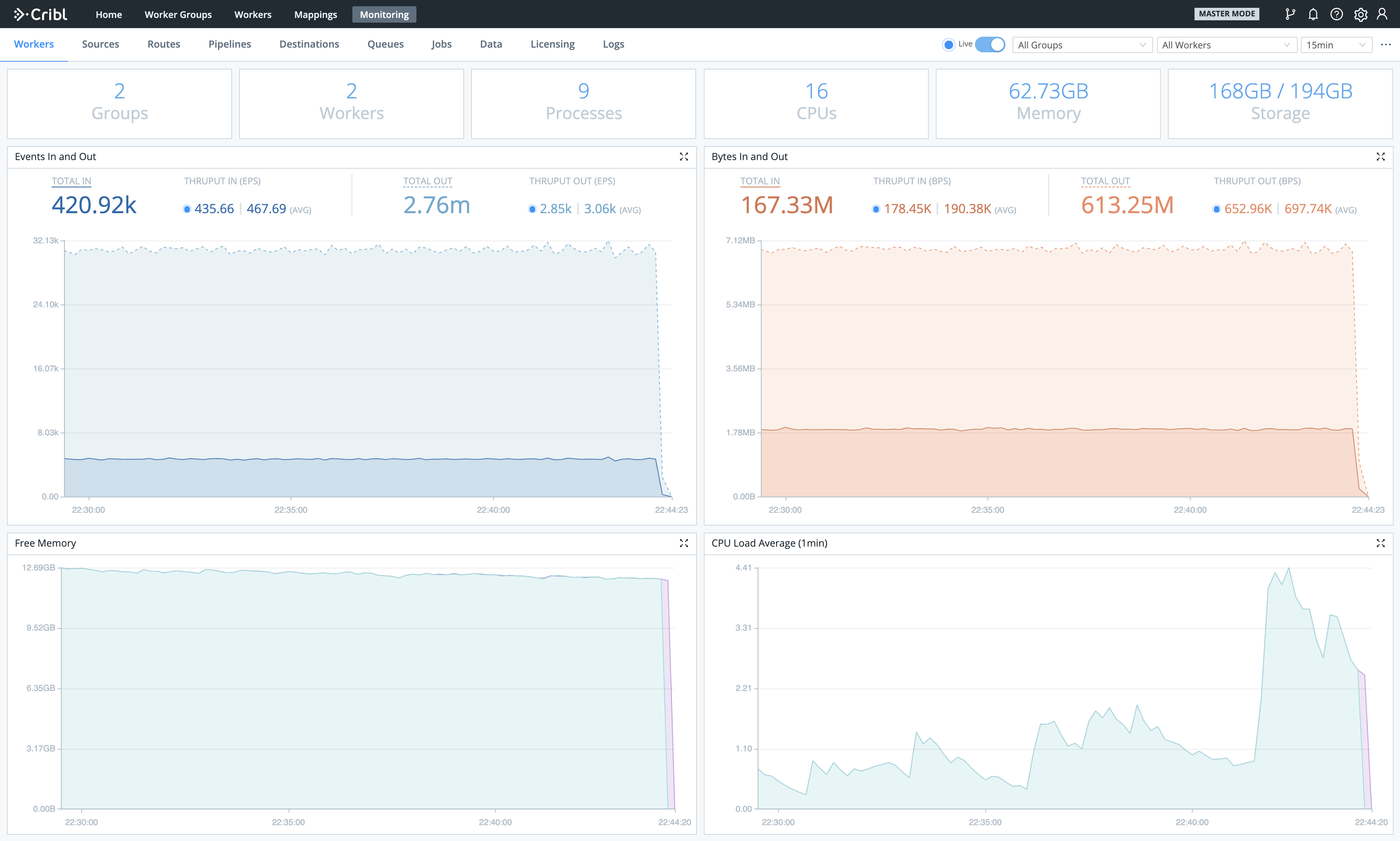1400x841 pixels.
Task: Click the Thruput In EPS legend dot
Action: point(186,209)
